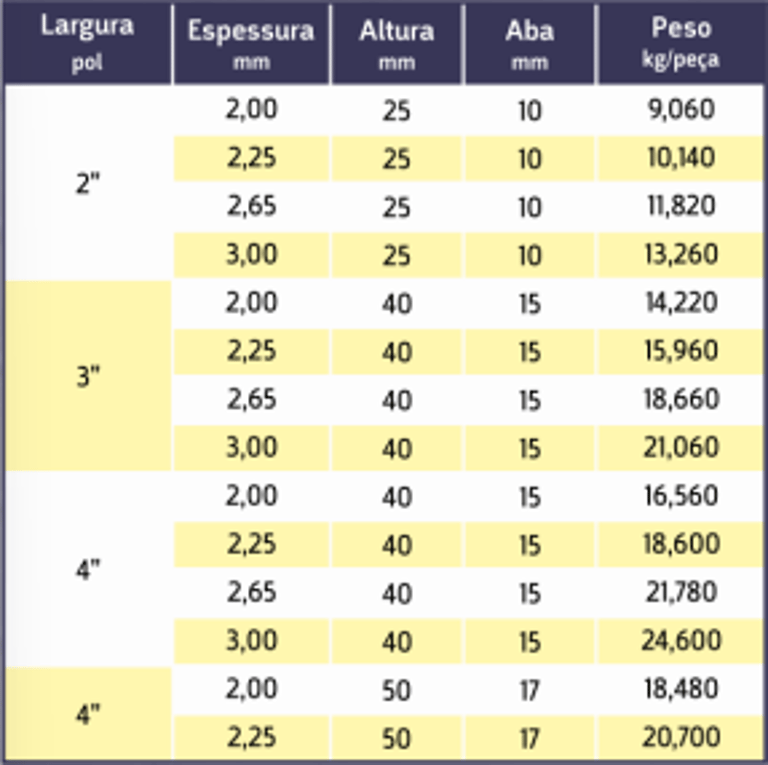The height and width of the screenshot is (765, 768).
Task: Select the Espessura mm column header
Action: tap(250, 42)
